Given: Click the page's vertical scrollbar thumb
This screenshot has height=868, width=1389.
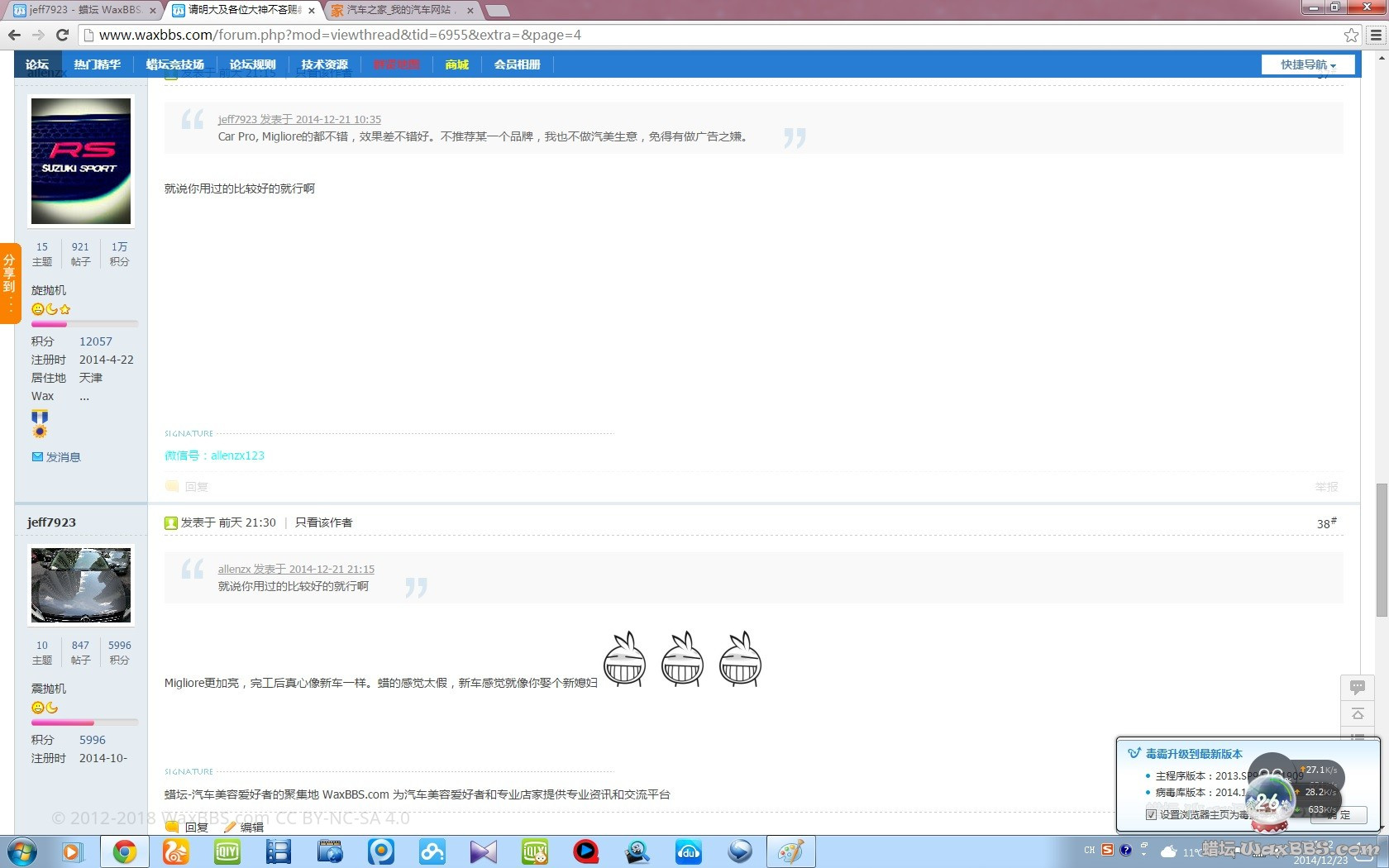Looking at the screenshot, I should point(1382,550).
